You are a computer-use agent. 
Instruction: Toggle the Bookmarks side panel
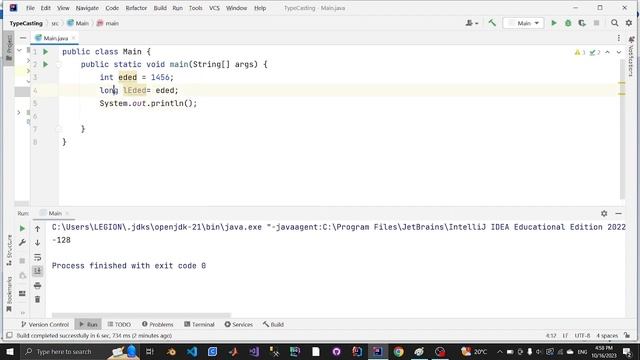(x=9, y=293)
